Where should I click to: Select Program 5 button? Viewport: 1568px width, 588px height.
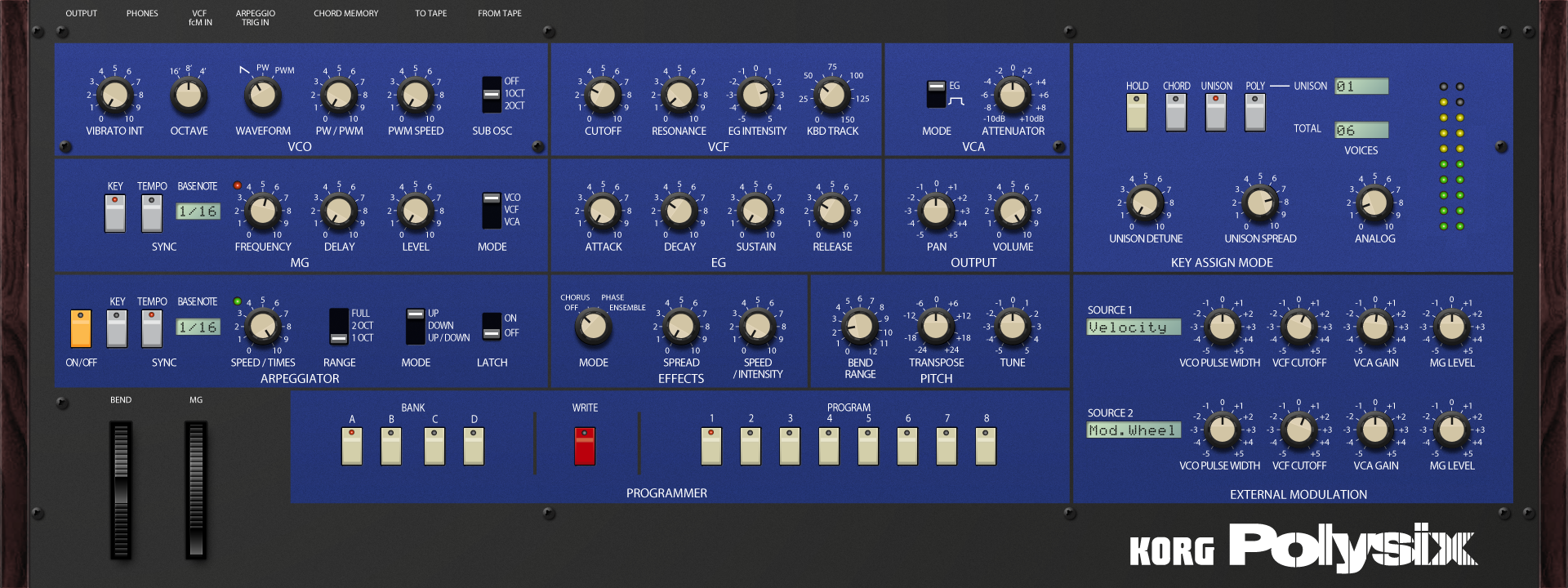pyautogui.click(x=868, y=446)
